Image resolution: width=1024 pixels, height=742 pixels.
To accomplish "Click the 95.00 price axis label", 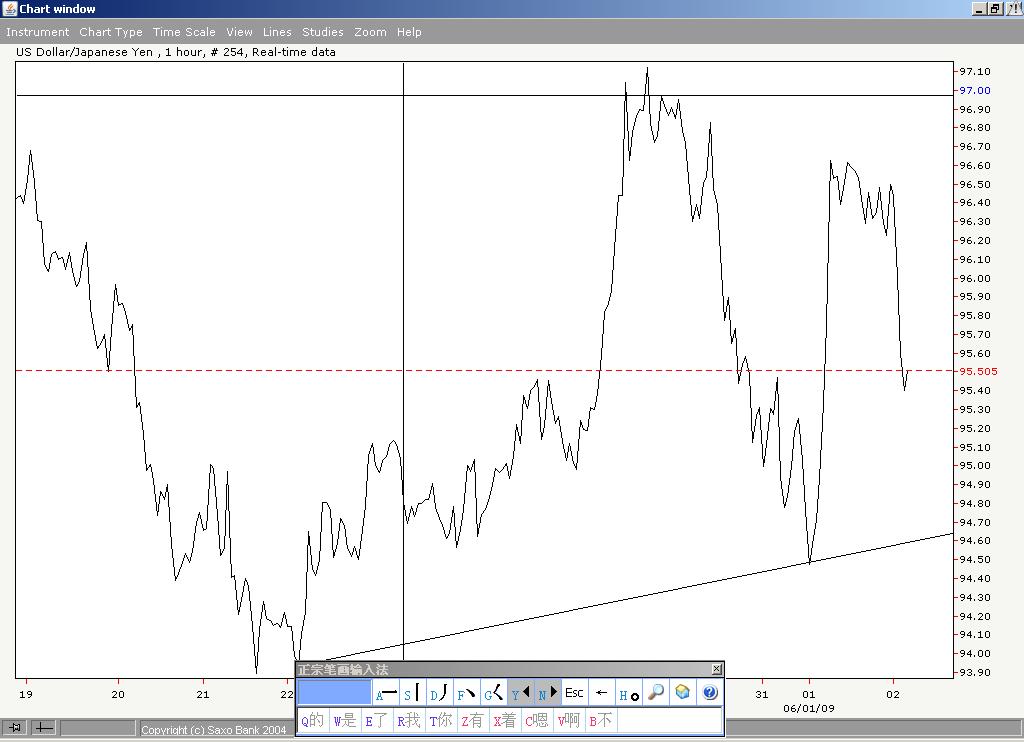I will [974, 466].
